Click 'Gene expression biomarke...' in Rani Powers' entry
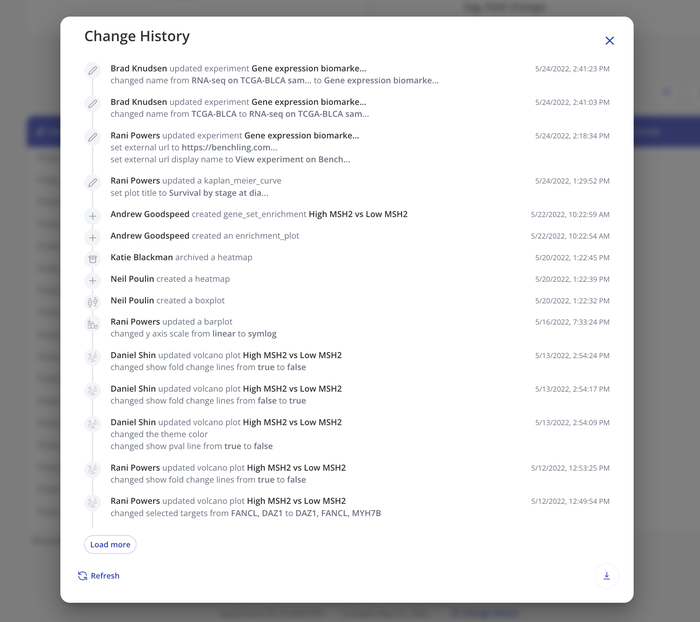 click(x=301, y=135)
